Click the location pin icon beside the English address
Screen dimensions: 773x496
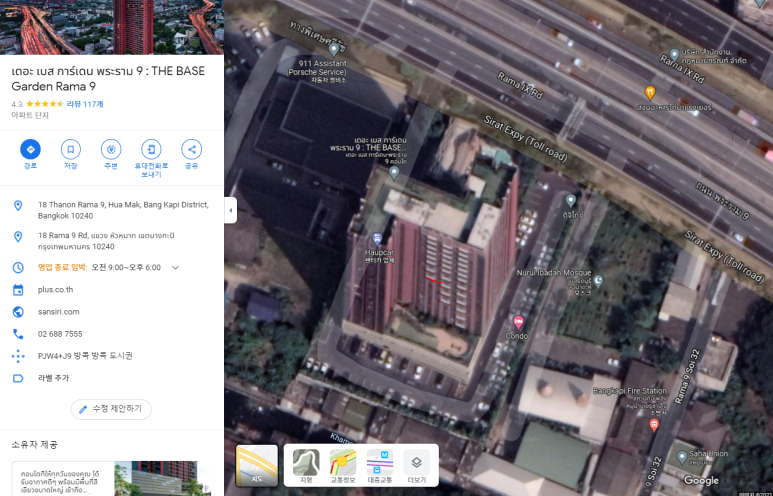click(x=18, y=206)
